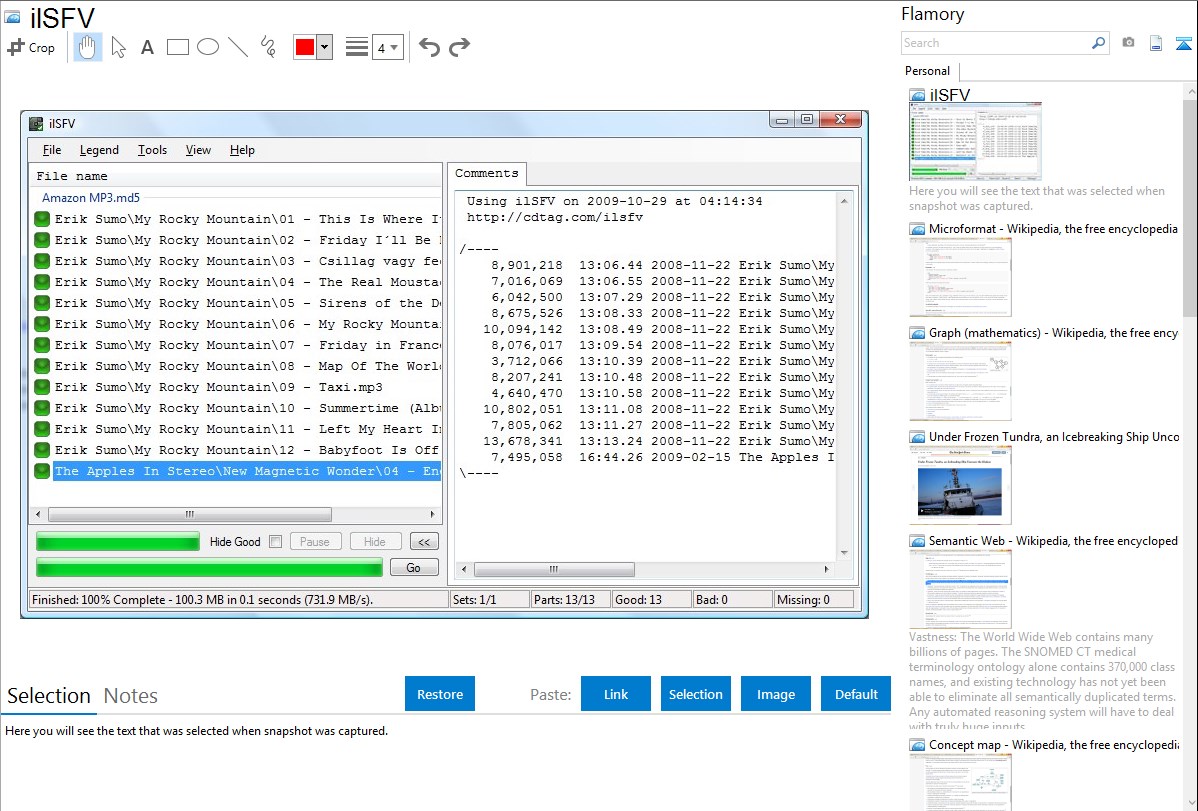
Task: Choose the straight line tool
Action: click(x=238, y=47)
